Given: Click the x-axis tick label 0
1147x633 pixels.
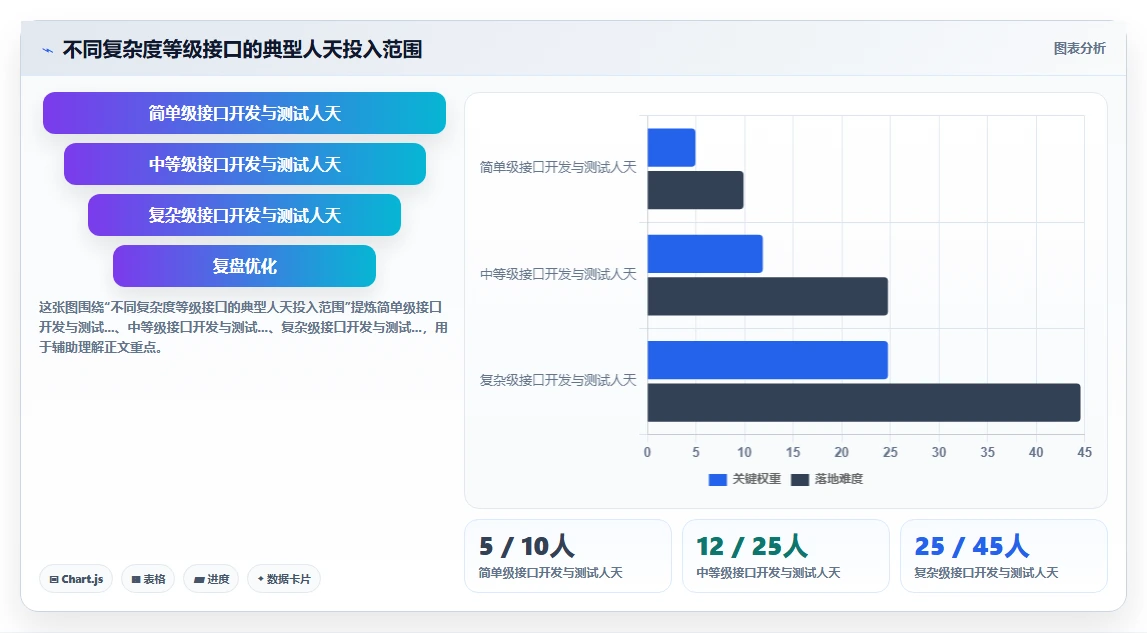Looking at the screenshot, I should (x=647, y=452).
